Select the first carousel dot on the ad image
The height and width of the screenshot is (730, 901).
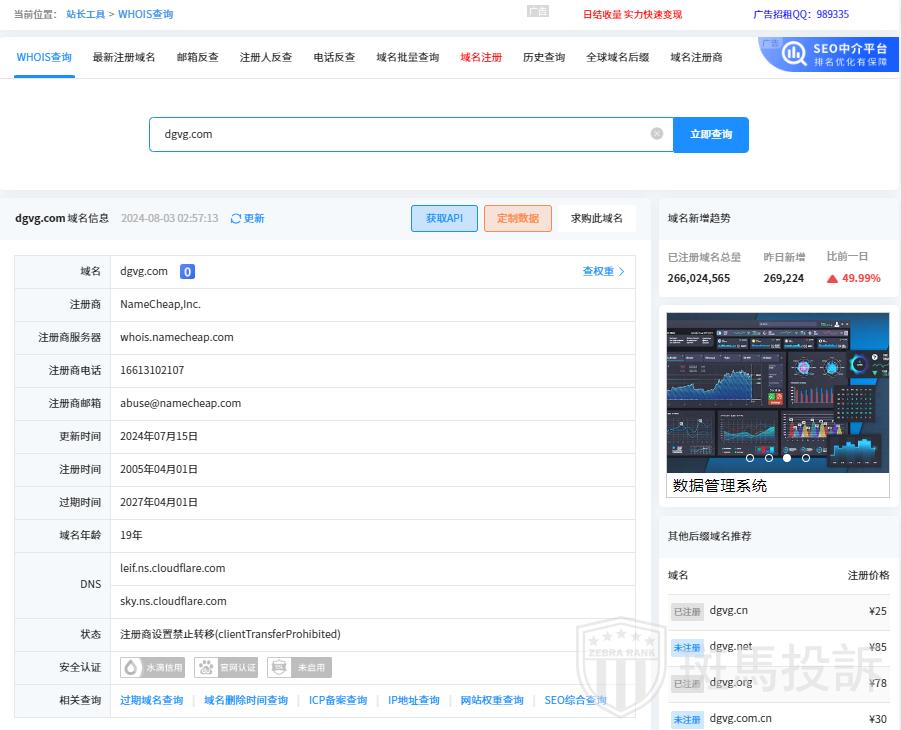(x=750, y=458)
